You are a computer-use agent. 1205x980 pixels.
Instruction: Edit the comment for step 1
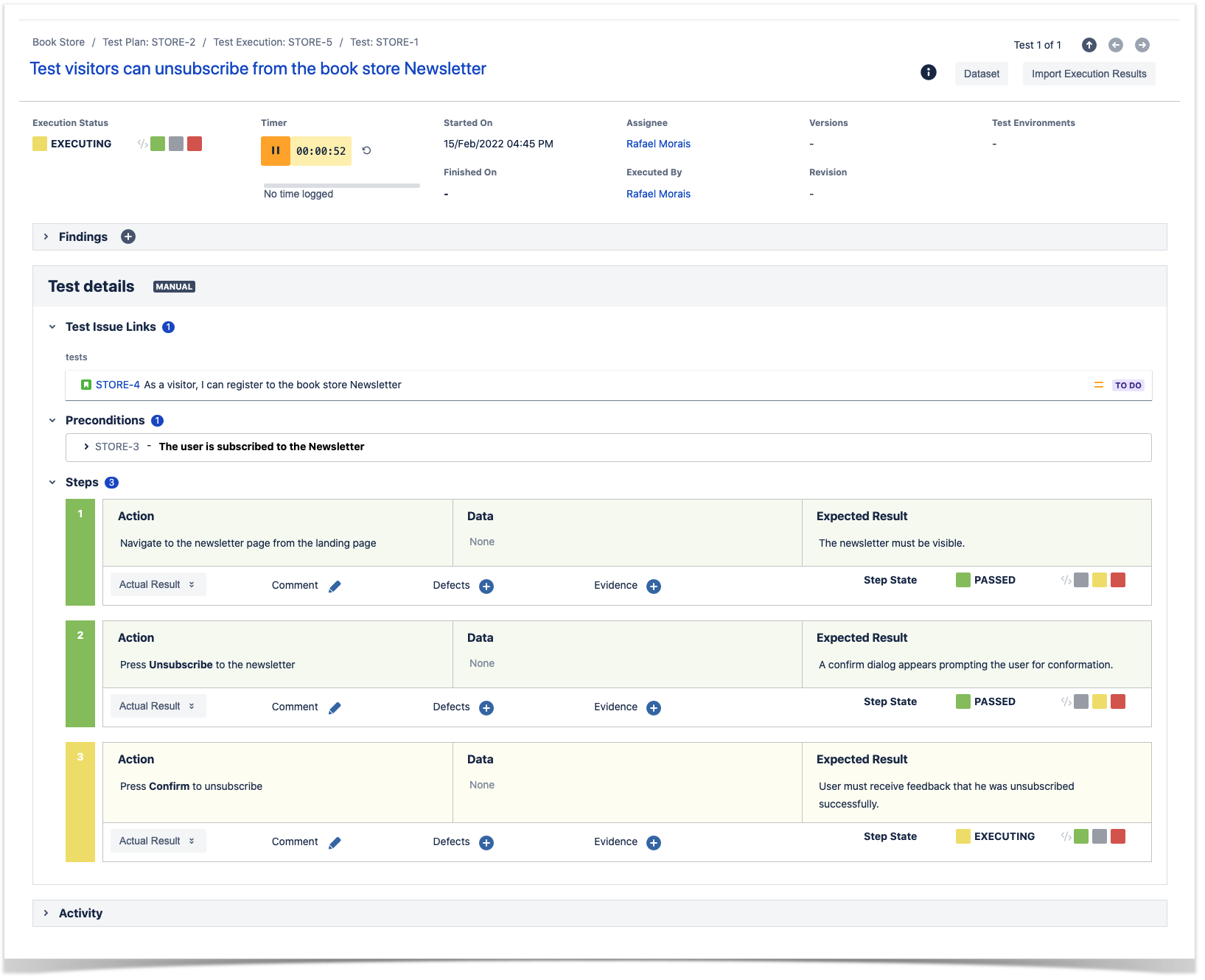click(335, 587)
